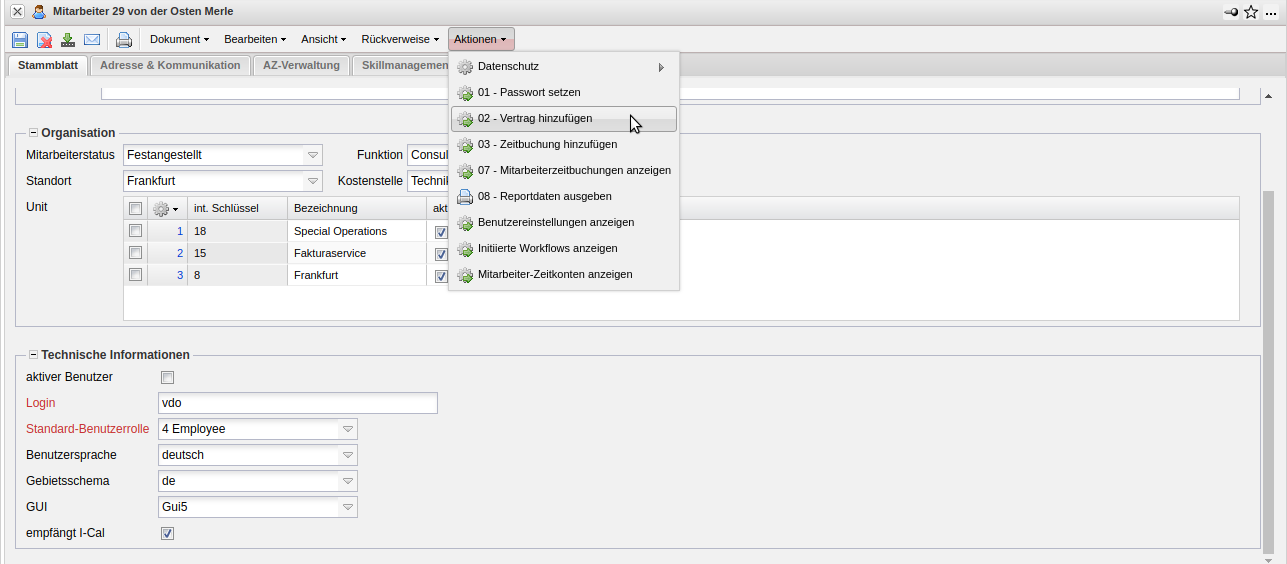
Task: Open the gear menu in Unit table header
Action: pyautogui.click(x=163, y=208)
